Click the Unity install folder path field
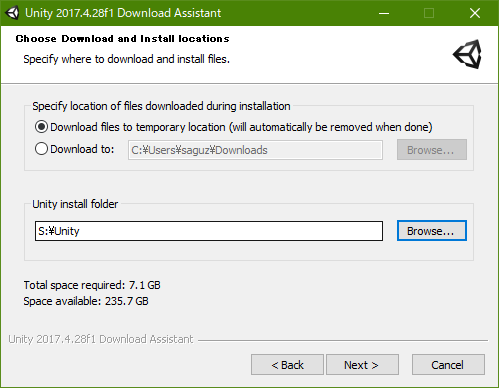 [209, 231]
